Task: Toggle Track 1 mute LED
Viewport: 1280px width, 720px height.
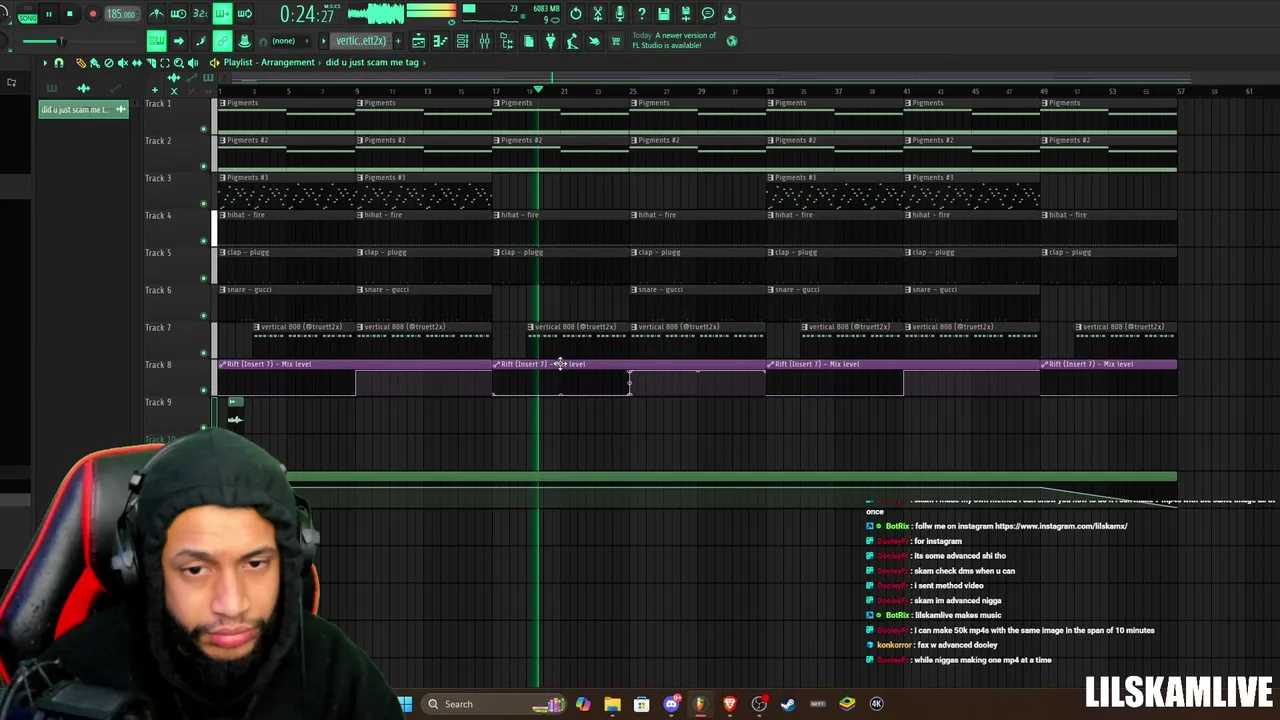Action: (x=204, y=129)
